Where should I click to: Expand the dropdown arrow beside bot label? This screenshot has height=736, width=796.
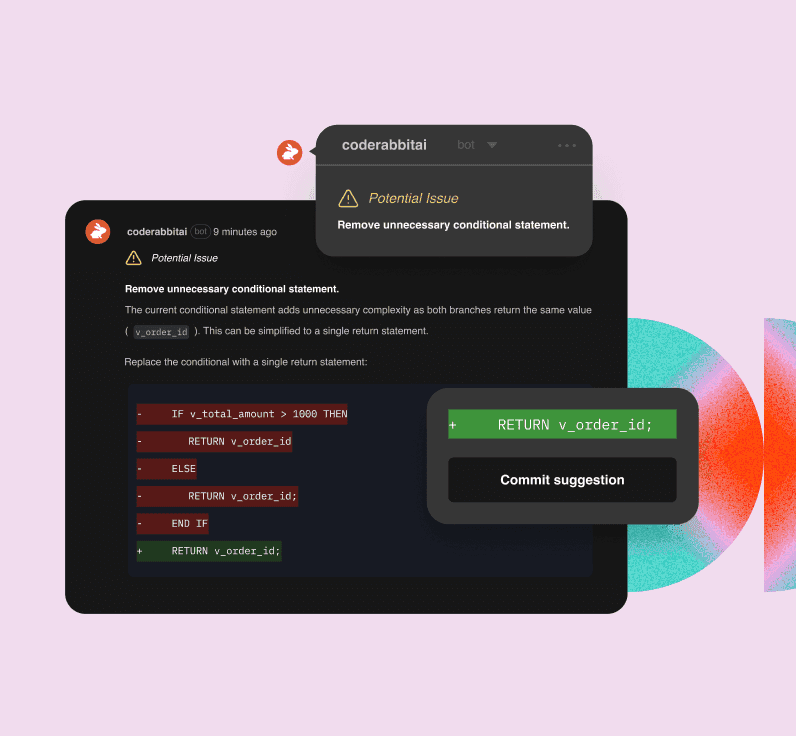[x=491, y=145]
